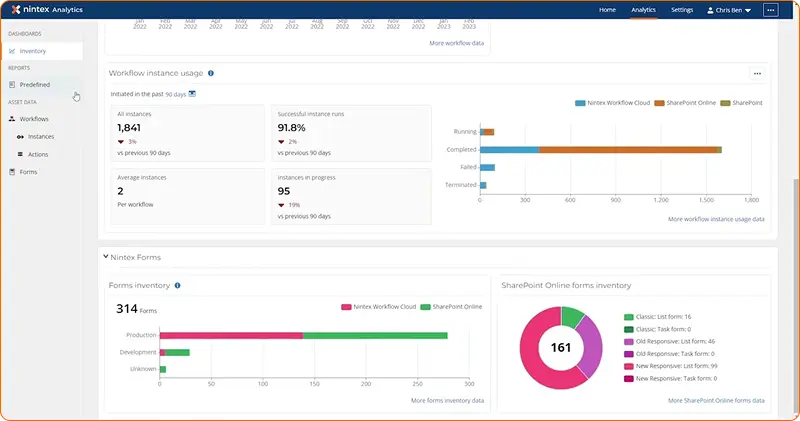Toggle SharePoint Online green forms legend

425,307
